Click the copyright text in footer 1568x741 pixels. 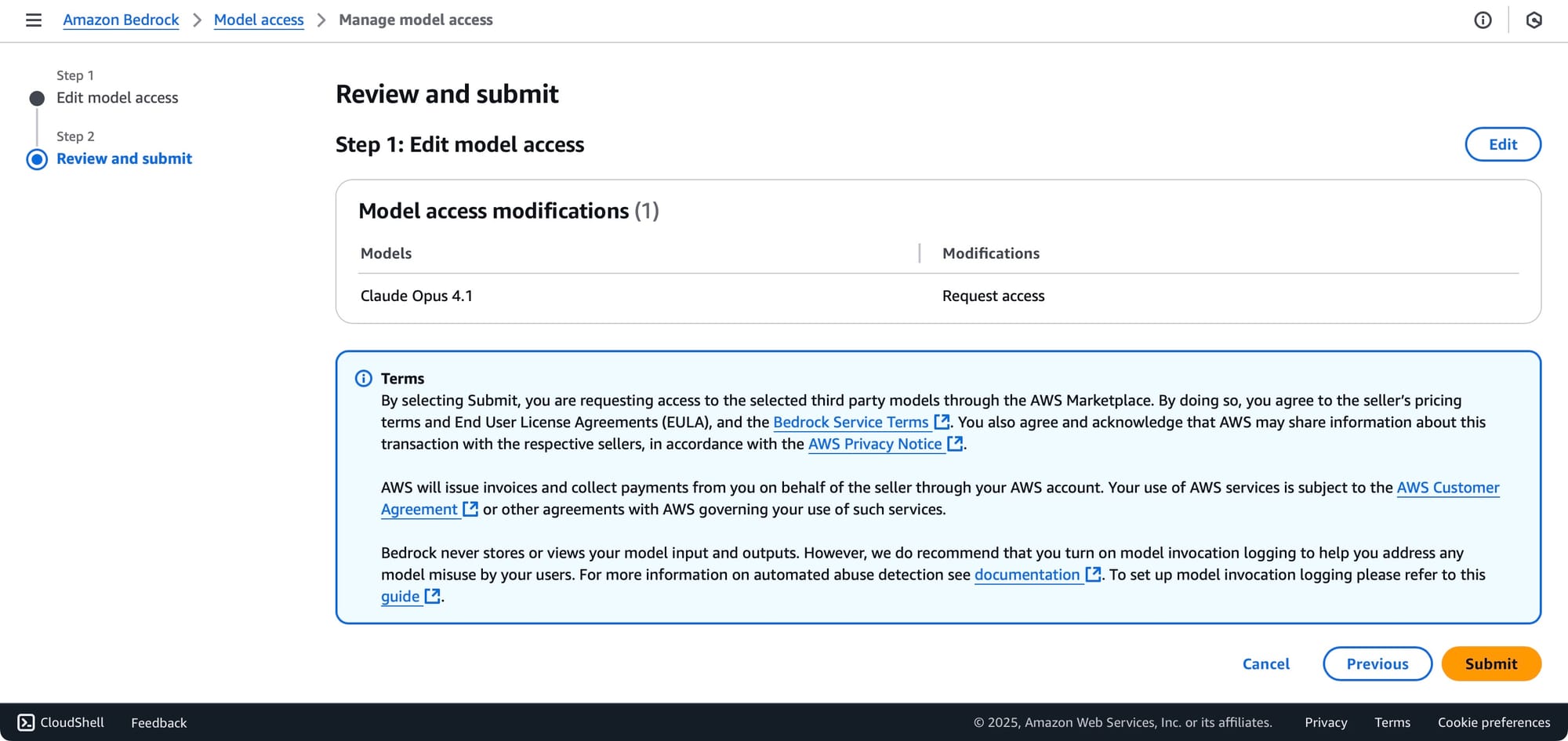(x=1123, y=722)
